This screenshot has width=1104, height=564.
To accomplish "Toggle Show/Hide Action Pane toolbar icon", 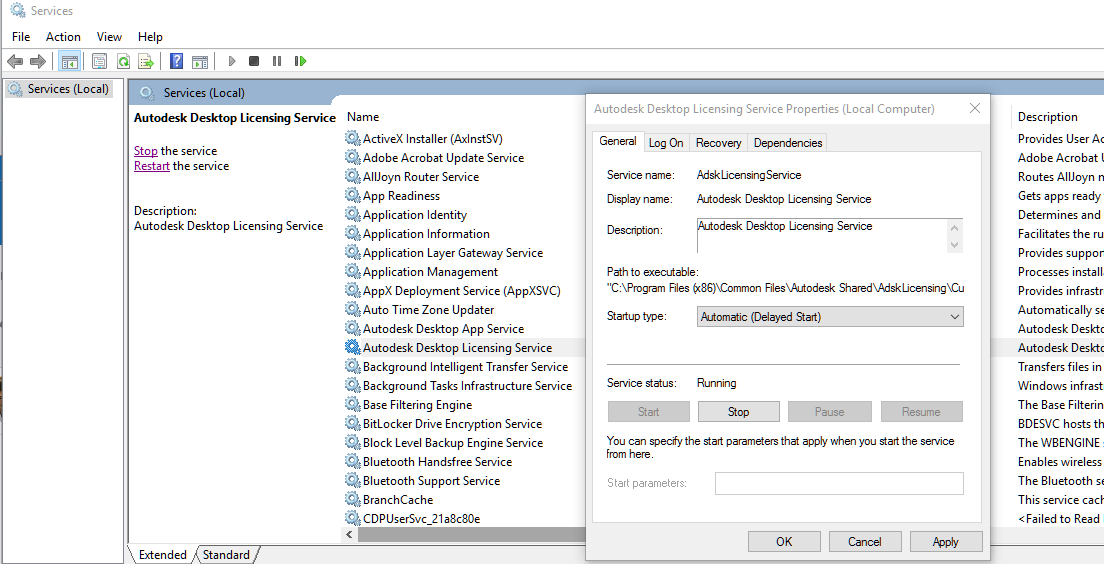I will click(x=200, y=61).
